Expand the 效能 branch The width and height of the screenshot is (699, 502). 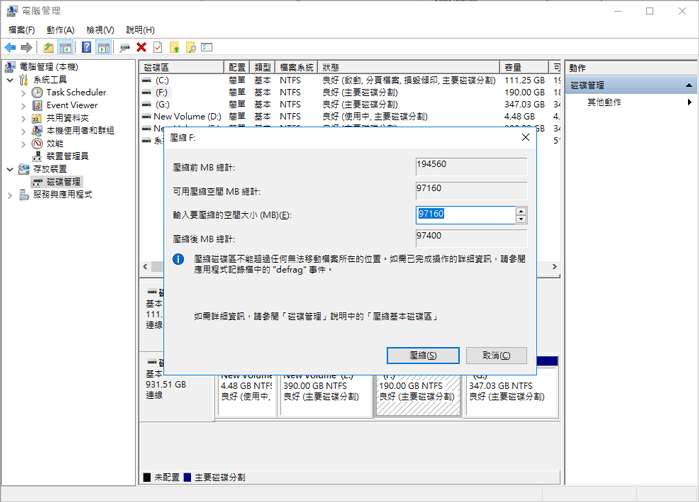click(x=23, y=144)
